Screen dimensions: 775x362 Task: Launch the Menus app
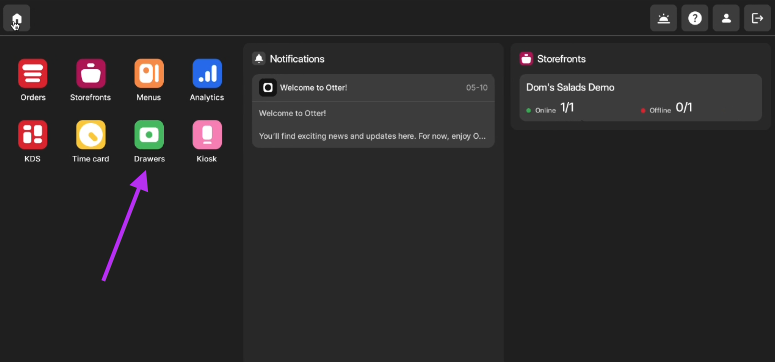(x=149, y=73)
